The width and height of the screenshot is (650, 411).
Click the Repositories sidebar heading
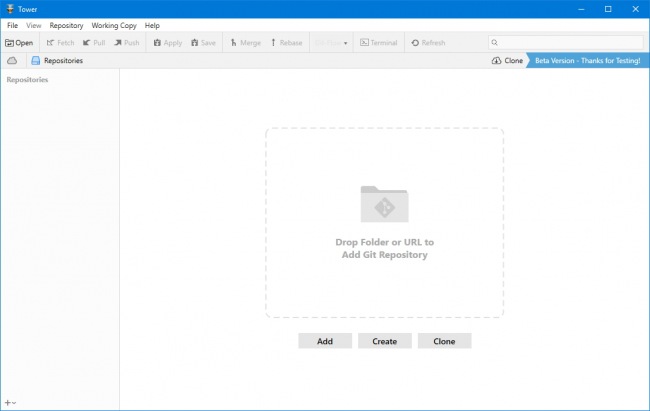click(x=27, y=80)
